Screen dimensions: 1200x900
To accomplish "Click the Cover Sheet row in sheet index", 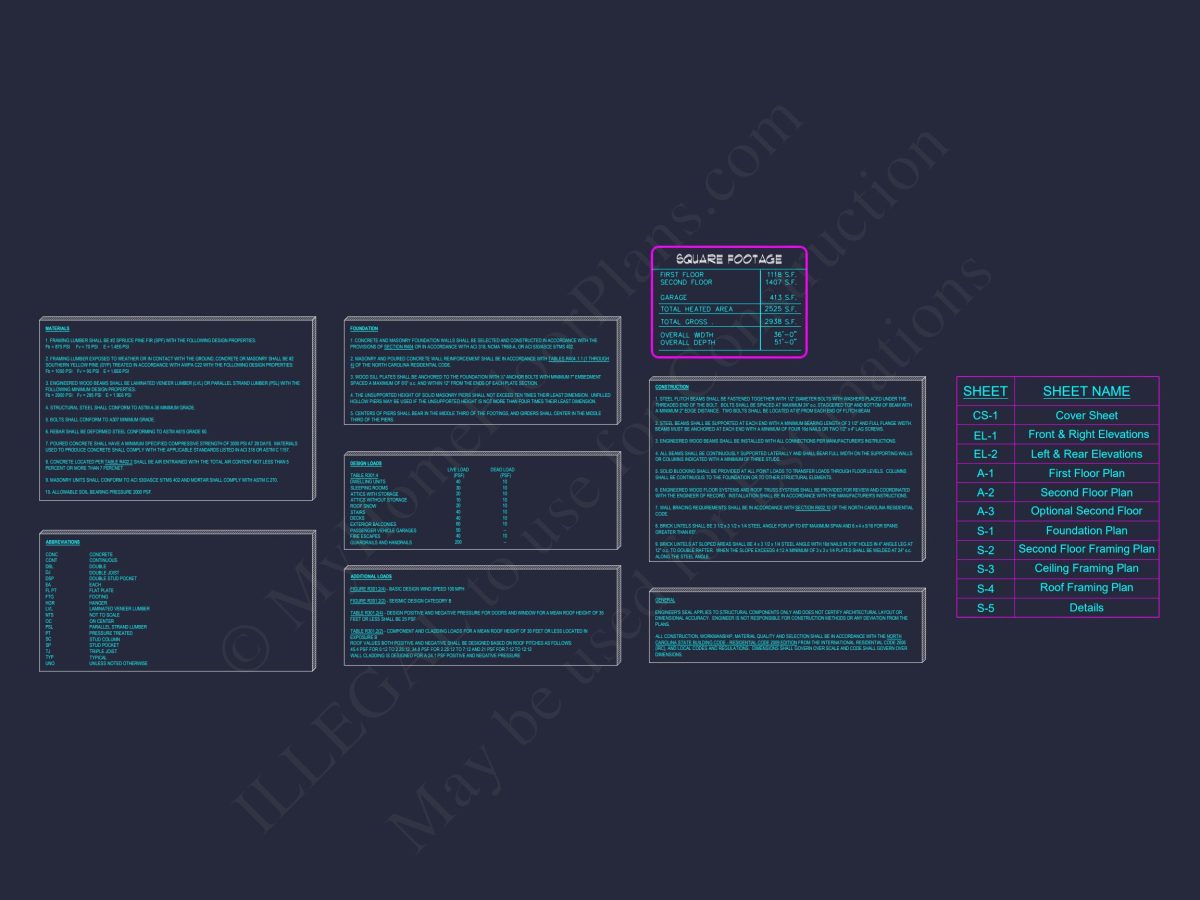I will (x=1086, y=415).
